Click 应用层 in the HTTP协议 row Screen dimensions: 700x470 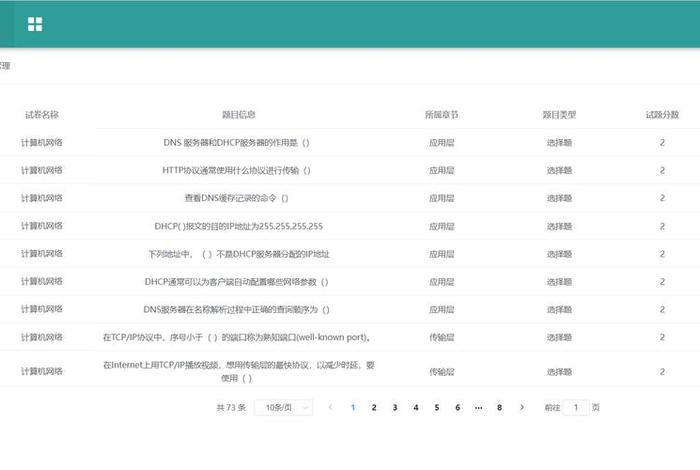pos(442,171)
